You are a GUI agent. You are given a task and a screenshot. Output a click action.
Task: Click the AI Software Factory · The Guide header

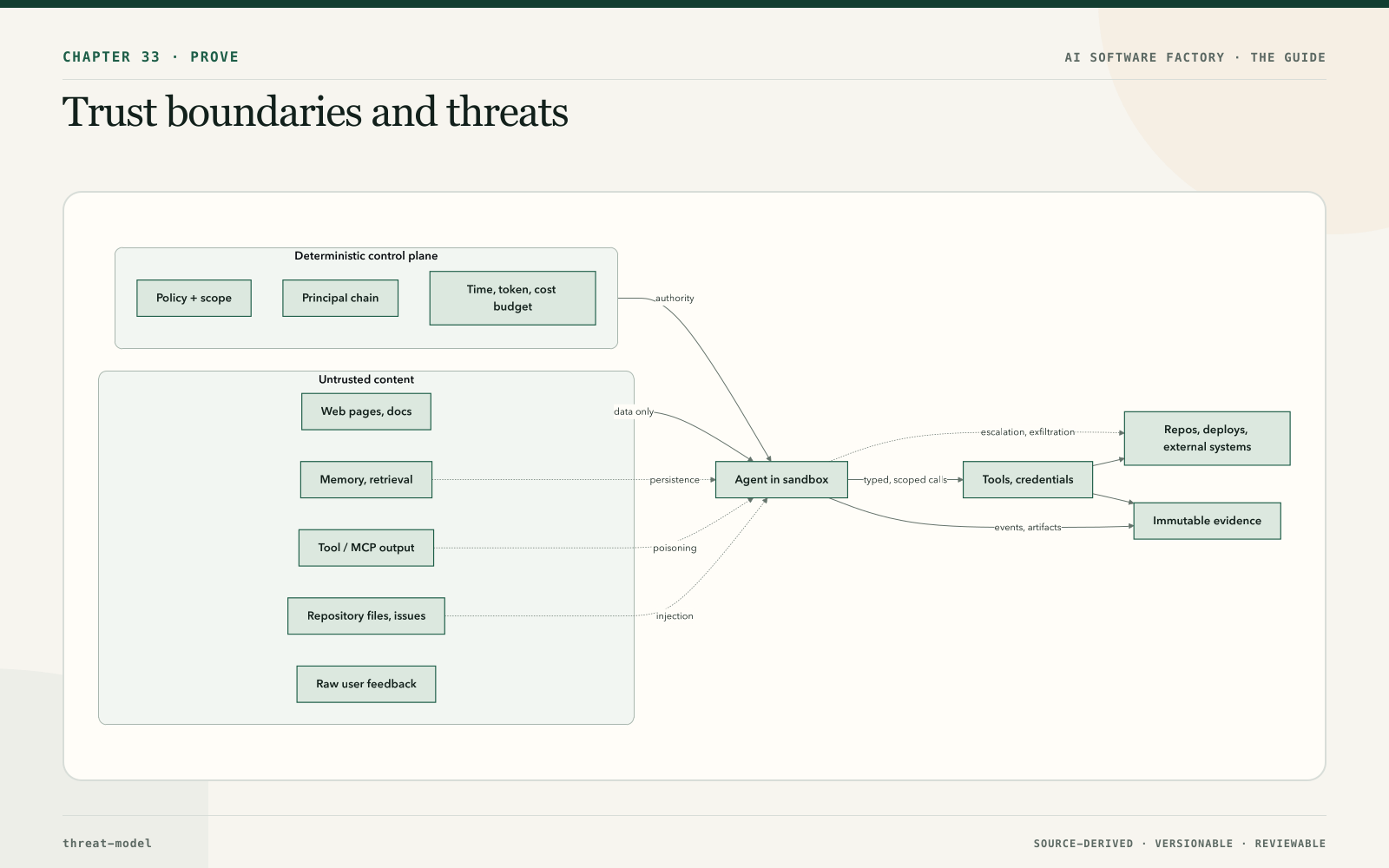tap(1195, 57)
